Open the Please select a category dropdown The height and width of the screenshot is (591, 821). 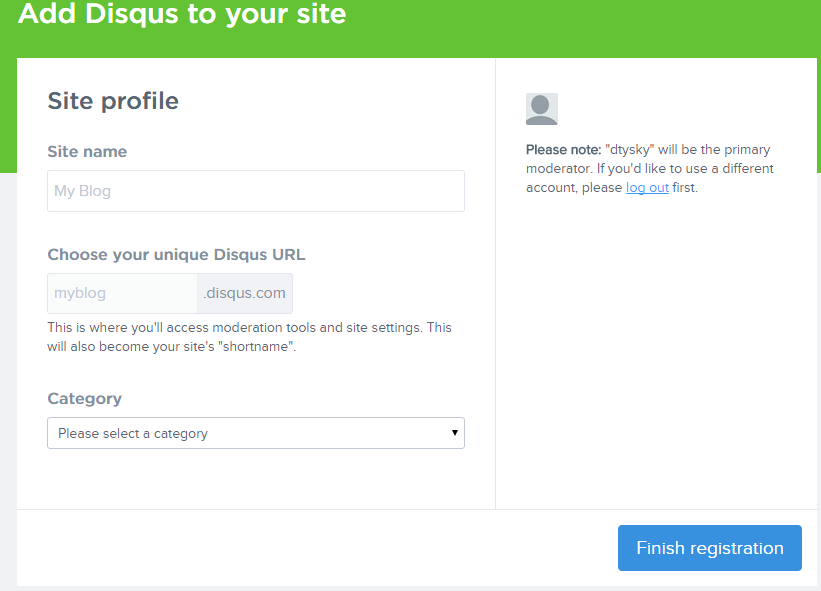click(x=256, y=433)
